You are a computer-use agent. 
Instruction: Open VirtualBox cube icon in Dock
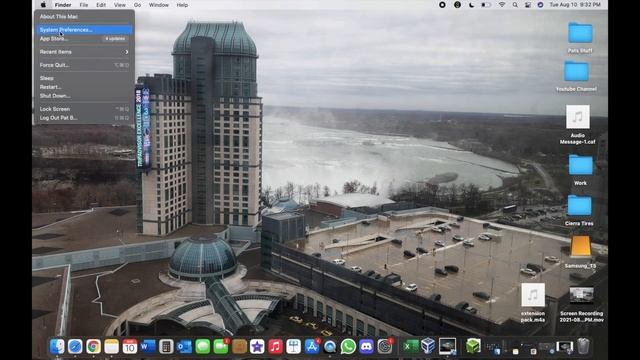(428, 347)
